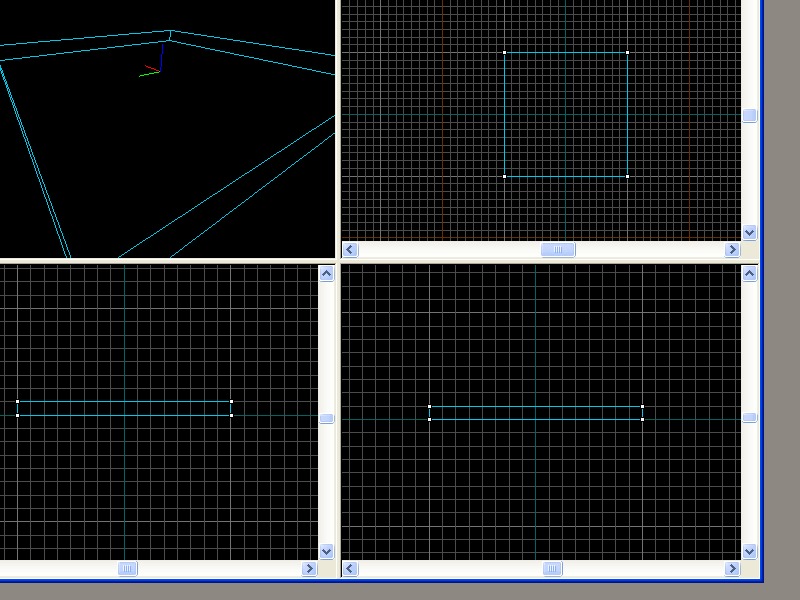Click scroll-up arrow of bottom-right viewport
The image size is (800, 600).
click(750, 273)
